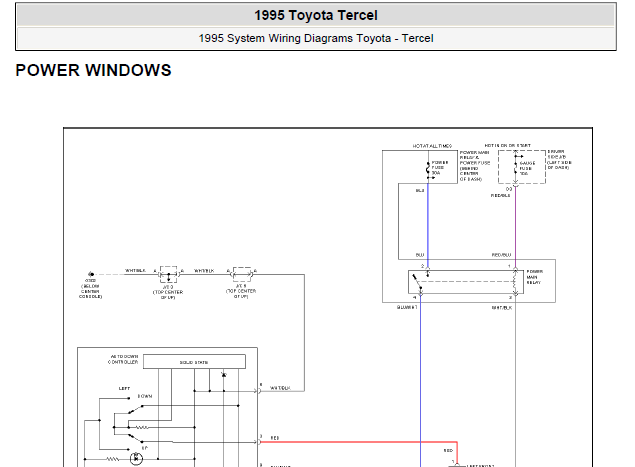Click the DOWN switch contact symbol
This screenshot has width=635, height=467.
tap(136, 410)
